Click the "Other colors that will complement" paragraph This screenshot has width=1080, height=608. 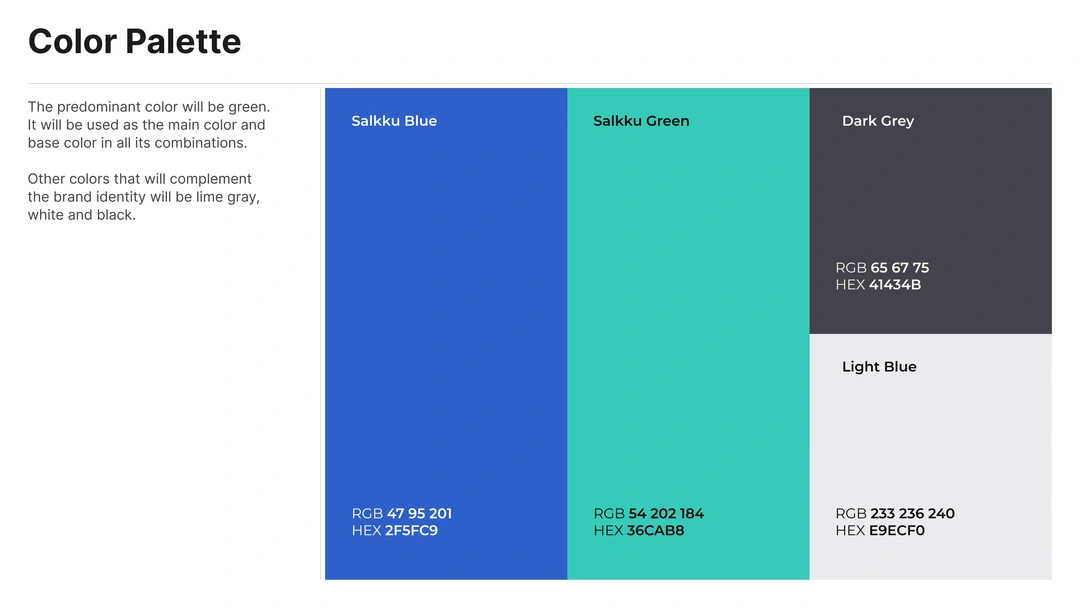pyautogui.click(x=143, y=197)
